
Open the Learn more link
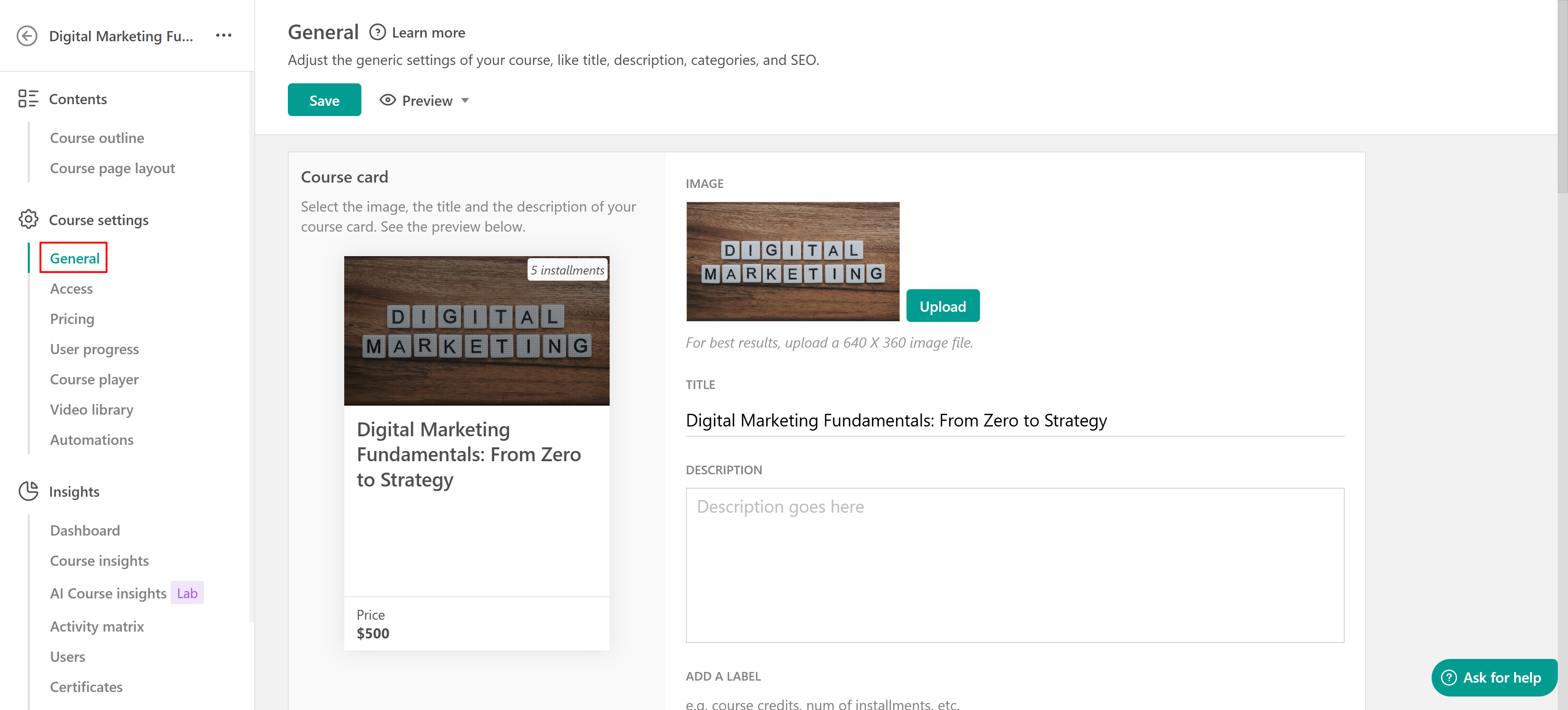coord(428,33)
